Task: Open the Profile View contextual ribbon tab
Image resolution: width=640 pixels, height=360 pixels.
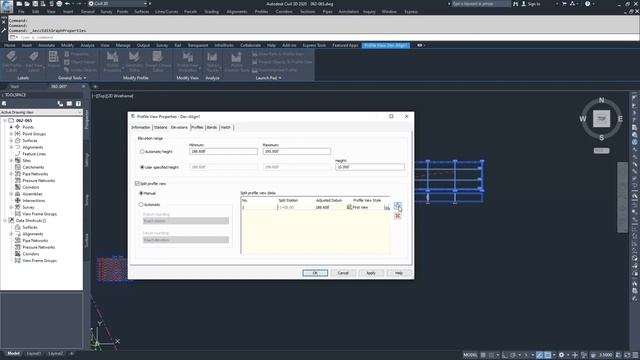Action: tap(386, 45)
